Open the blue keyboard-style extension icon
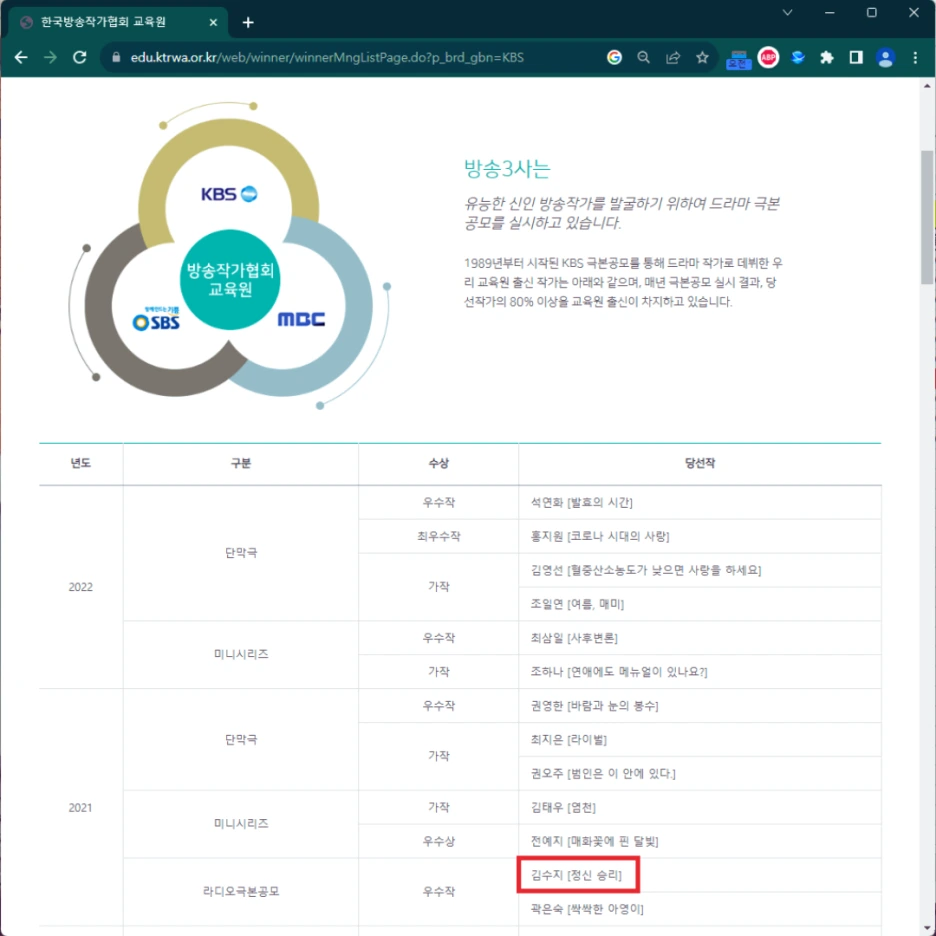The height and width of the screenshot is (936, 936). 738,59
